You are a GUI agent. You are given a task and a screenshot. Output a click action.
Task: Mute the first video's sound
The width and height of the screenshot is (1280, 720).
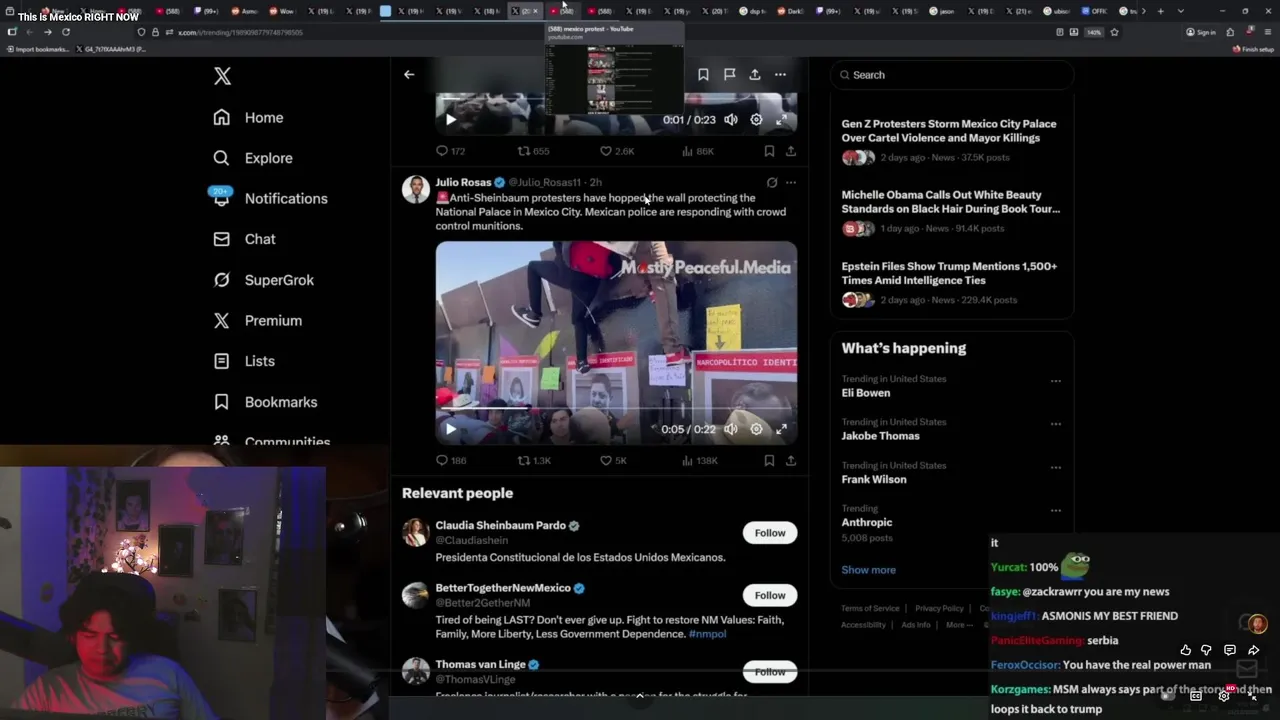coord(731,119)
